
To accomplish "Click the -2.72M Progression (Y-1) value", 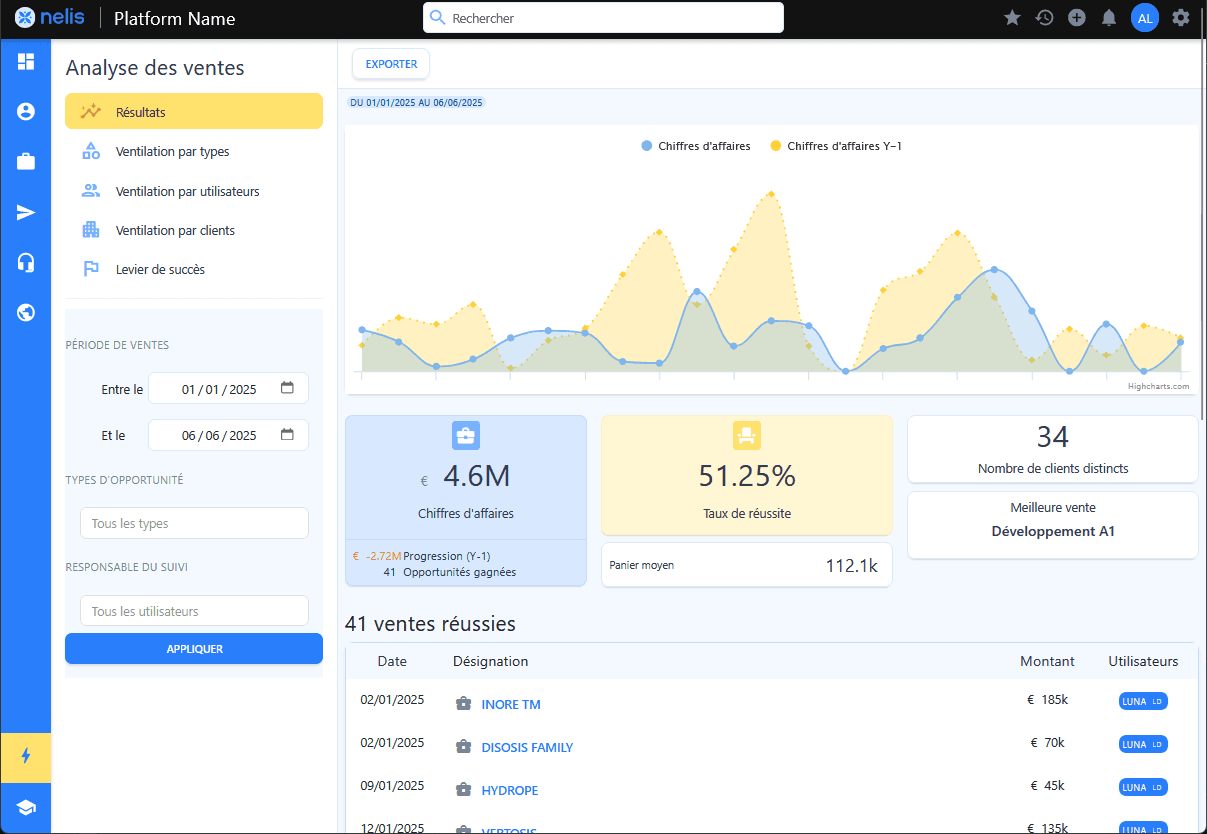I will point(384,556).
